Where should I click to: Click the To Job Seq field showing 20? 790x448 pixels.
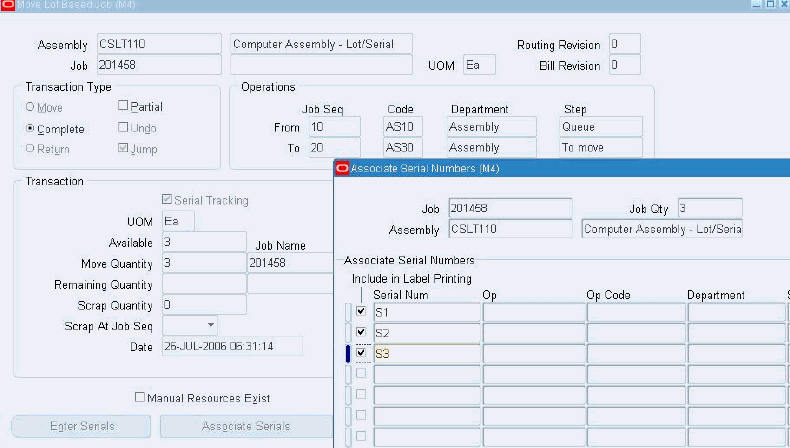(x=335, y=148)
